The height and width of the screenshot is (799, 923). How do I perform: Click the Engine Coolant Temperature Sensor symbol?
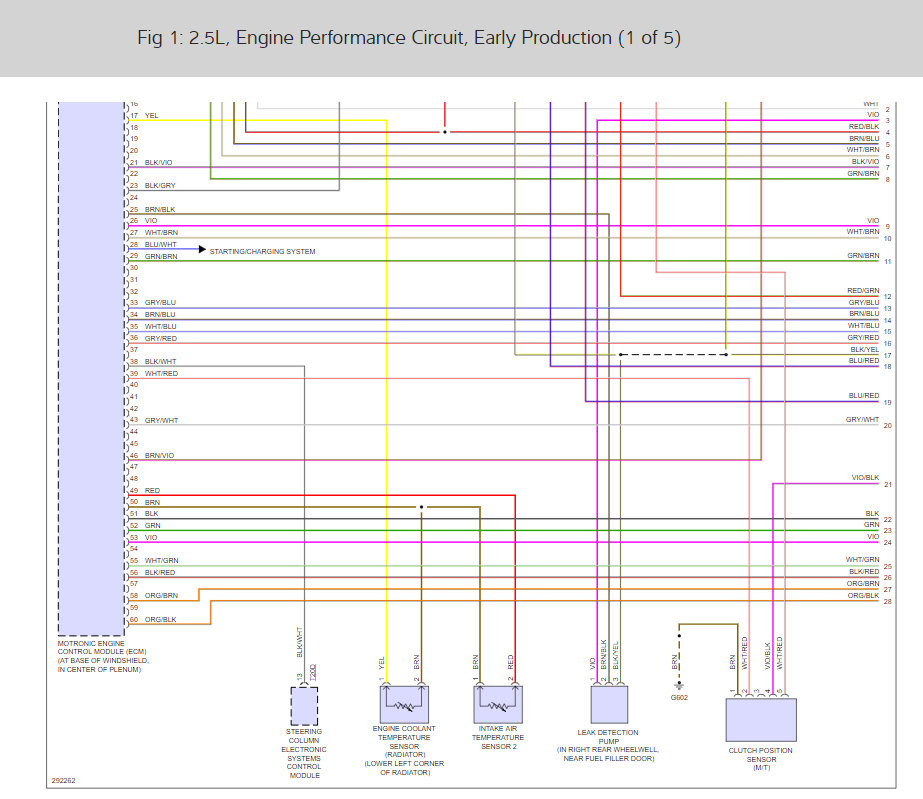click(x=403, y=704)
